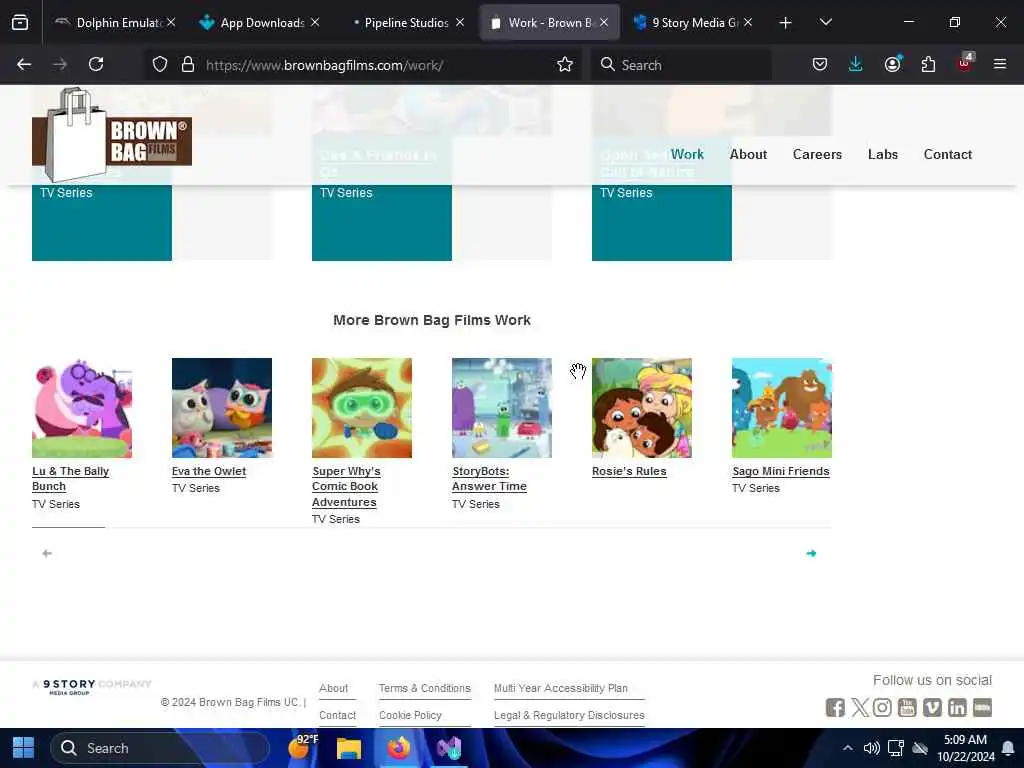Open footer Cookie Policy link
The height and width of the screenshot is (768, 1024).
pos(410,715)
